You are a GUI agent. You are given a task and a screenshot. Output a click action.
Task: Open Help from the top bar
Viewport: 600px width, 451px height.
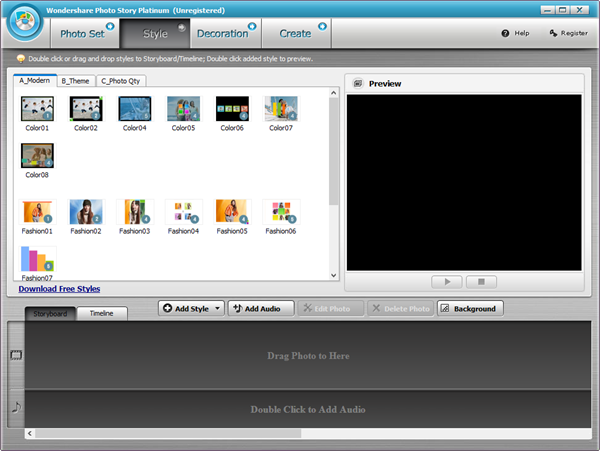coord(515,34)
